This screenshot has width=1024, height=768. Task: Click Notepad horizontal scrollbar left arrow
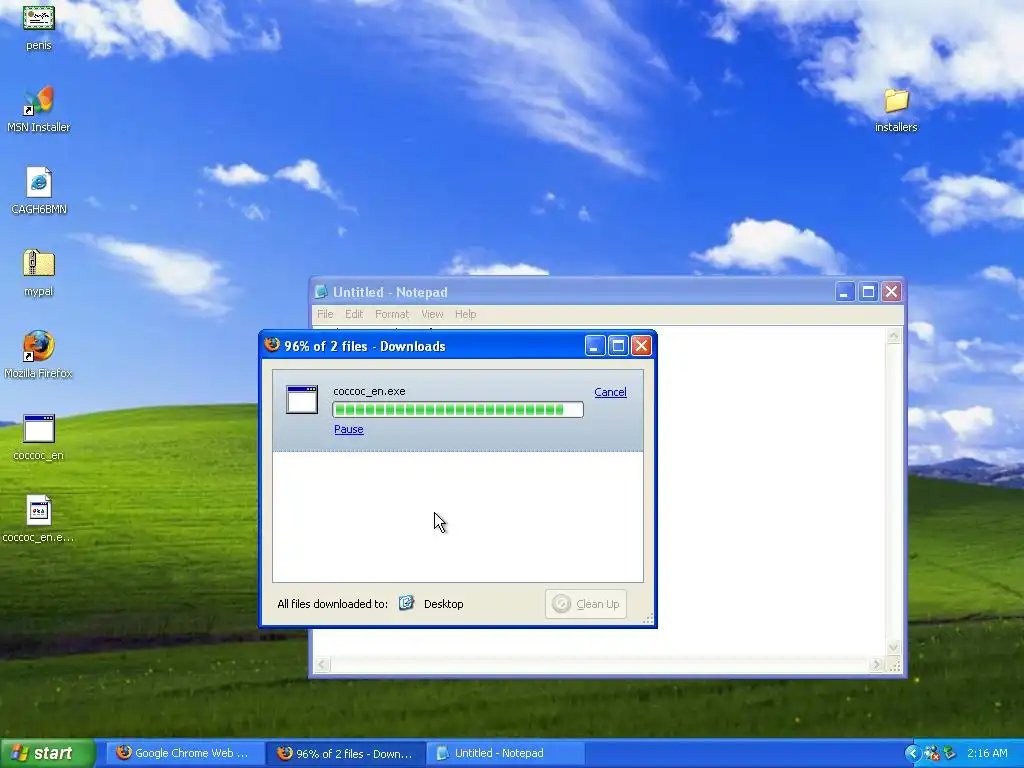321,665
